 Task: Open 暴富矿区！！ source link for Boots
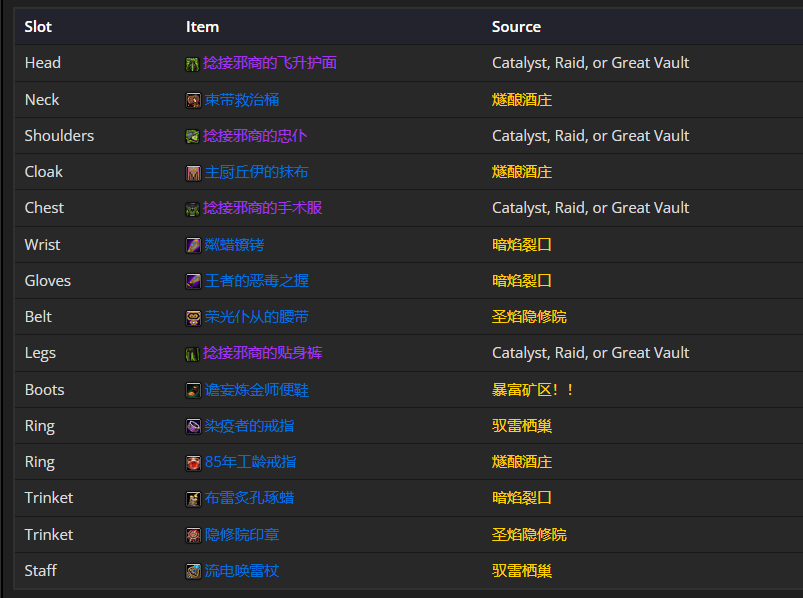(x=534, y=390)
